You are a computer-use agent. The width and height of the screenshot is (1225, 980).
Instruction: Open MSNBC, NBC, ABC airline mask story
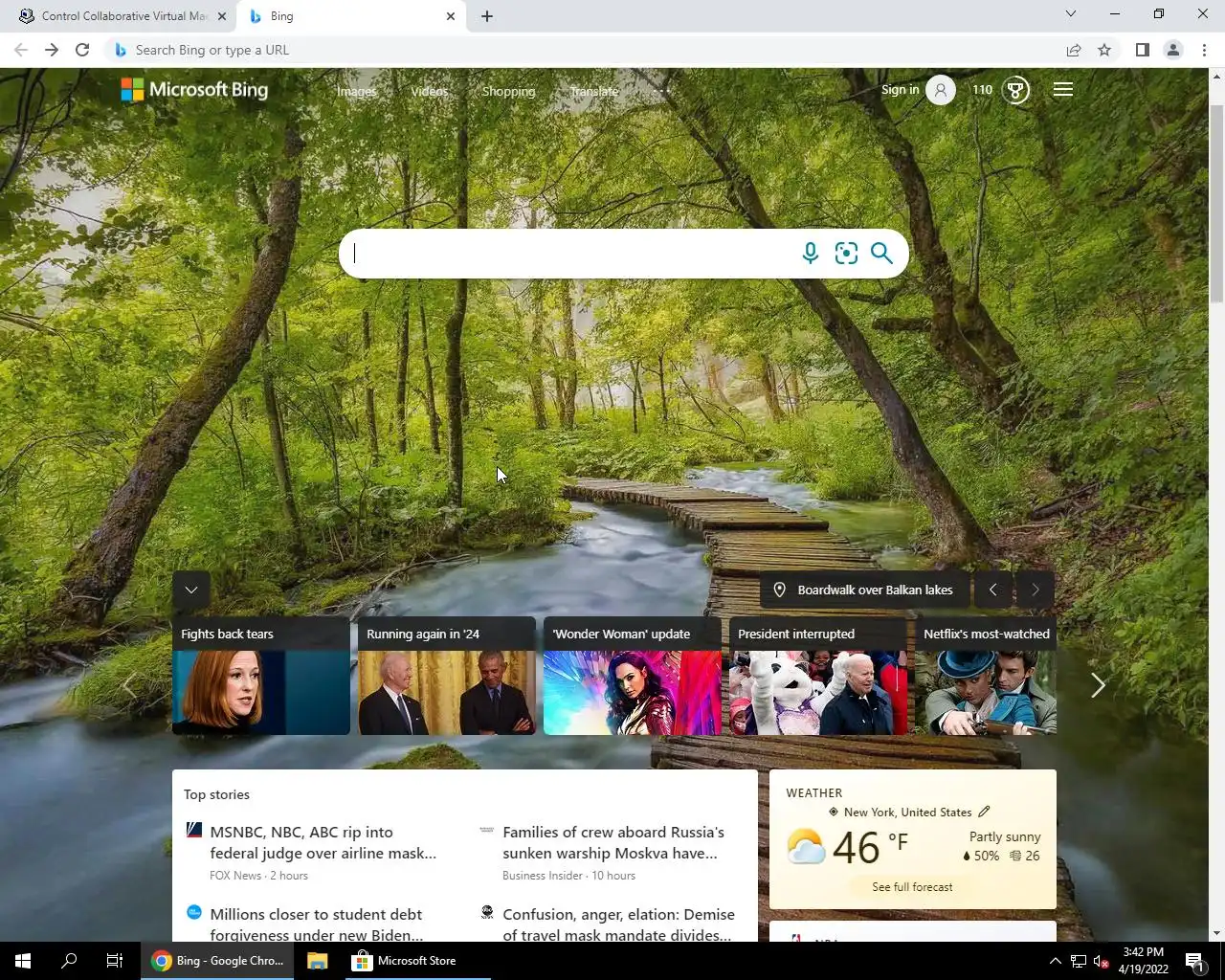click(x=323, y=842)
